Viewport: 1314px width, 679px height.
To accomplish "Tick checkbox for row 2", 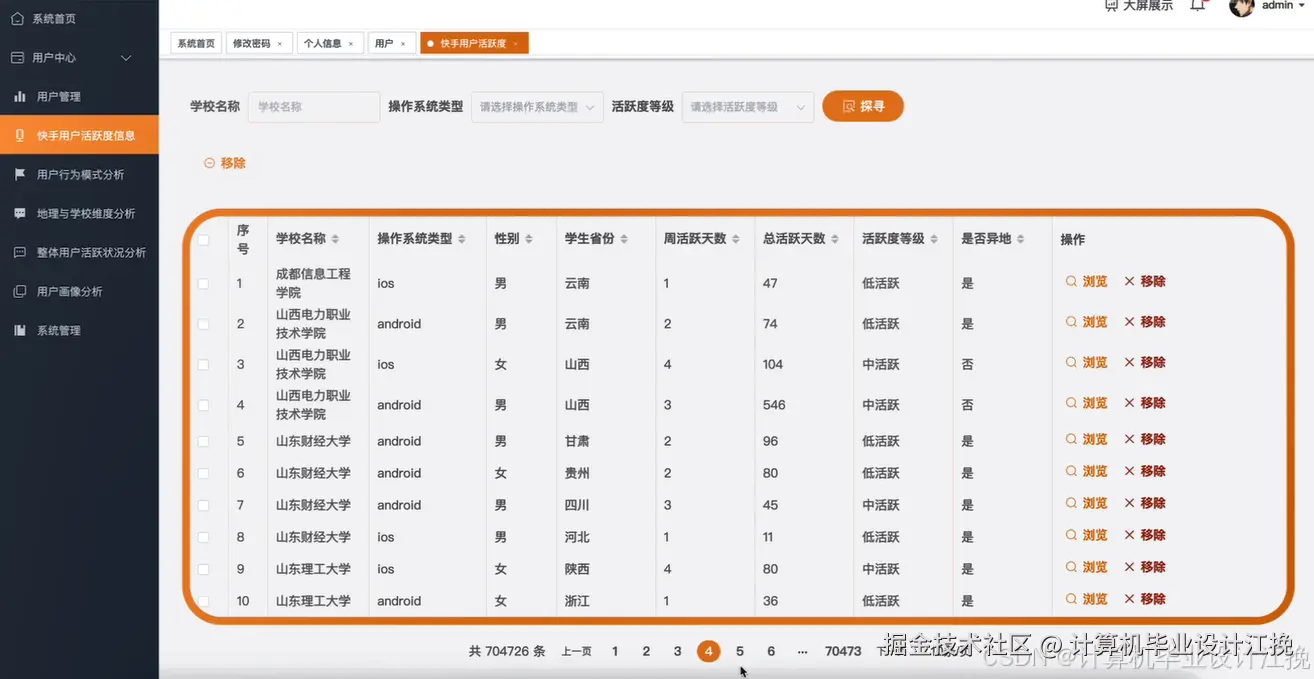I will [x=204, y=324].
